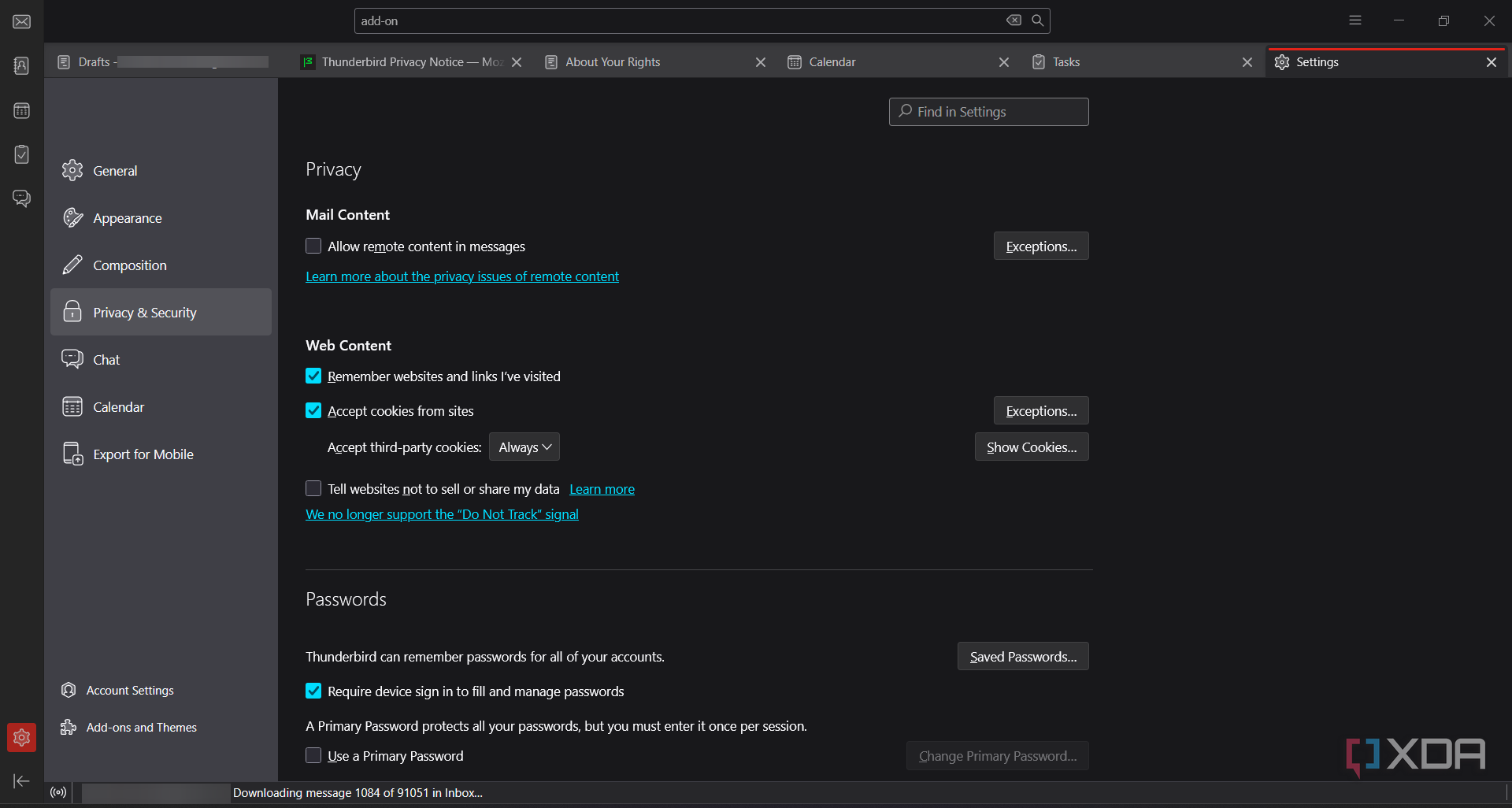The height and width of the screenshot is (808, 1512).
Task: Open the Chat space icon in sidebar
Action: 22,198
